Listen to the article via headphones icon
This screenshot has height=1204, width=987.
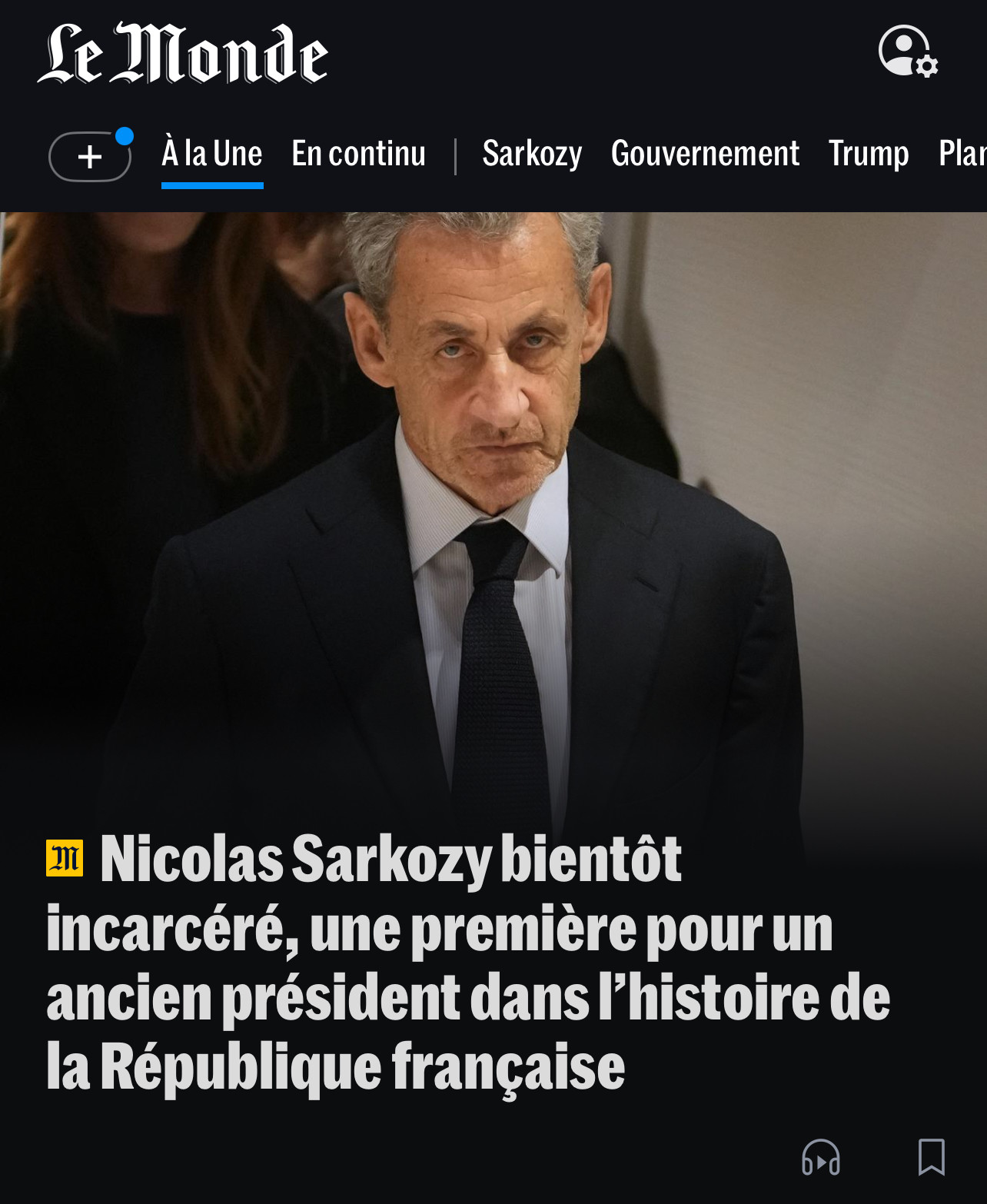(821, 1157)
